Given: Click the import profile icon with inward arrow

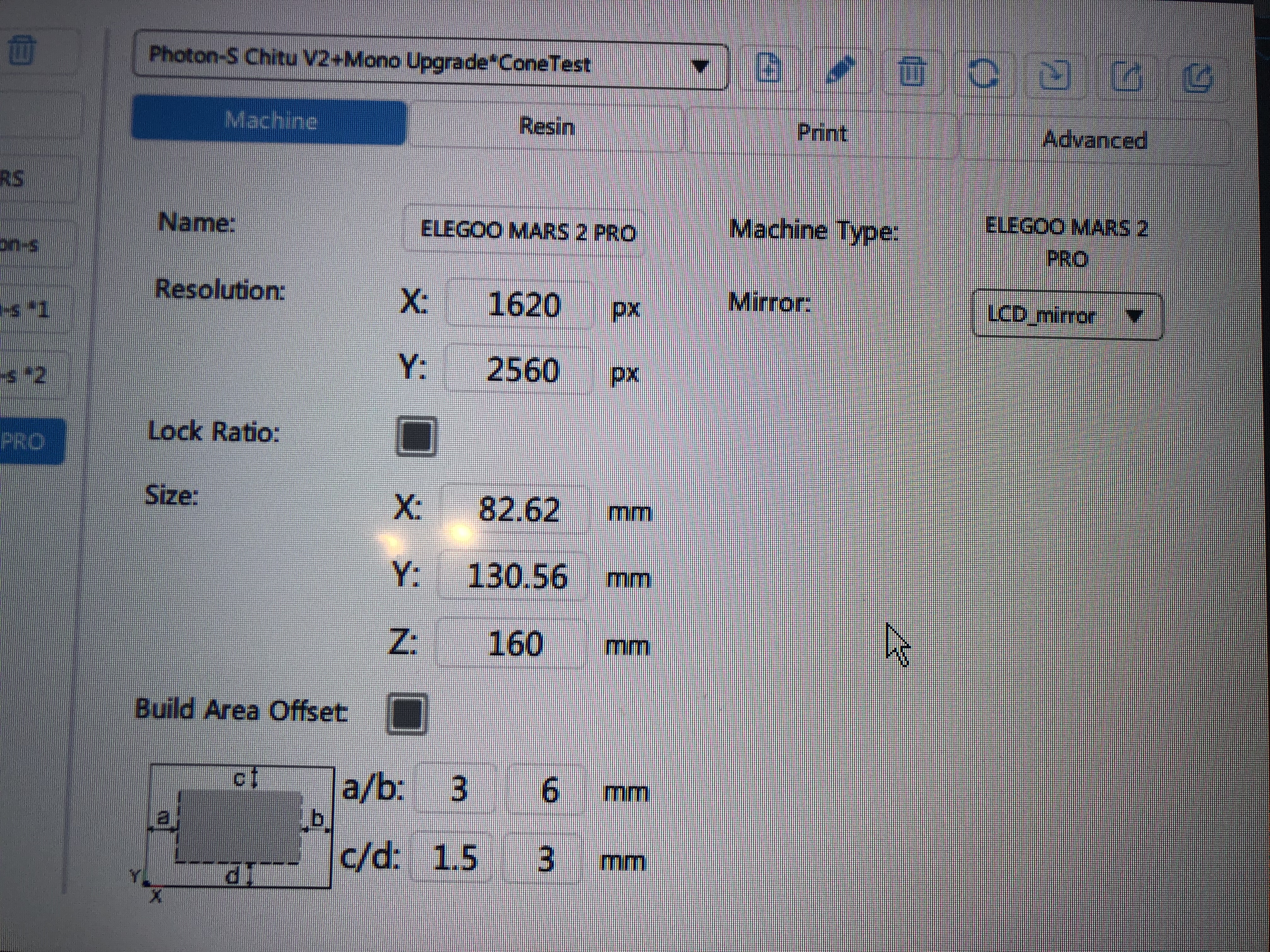Looking at the screenshot, I should pyautogui.click(x=1055, y=75).
